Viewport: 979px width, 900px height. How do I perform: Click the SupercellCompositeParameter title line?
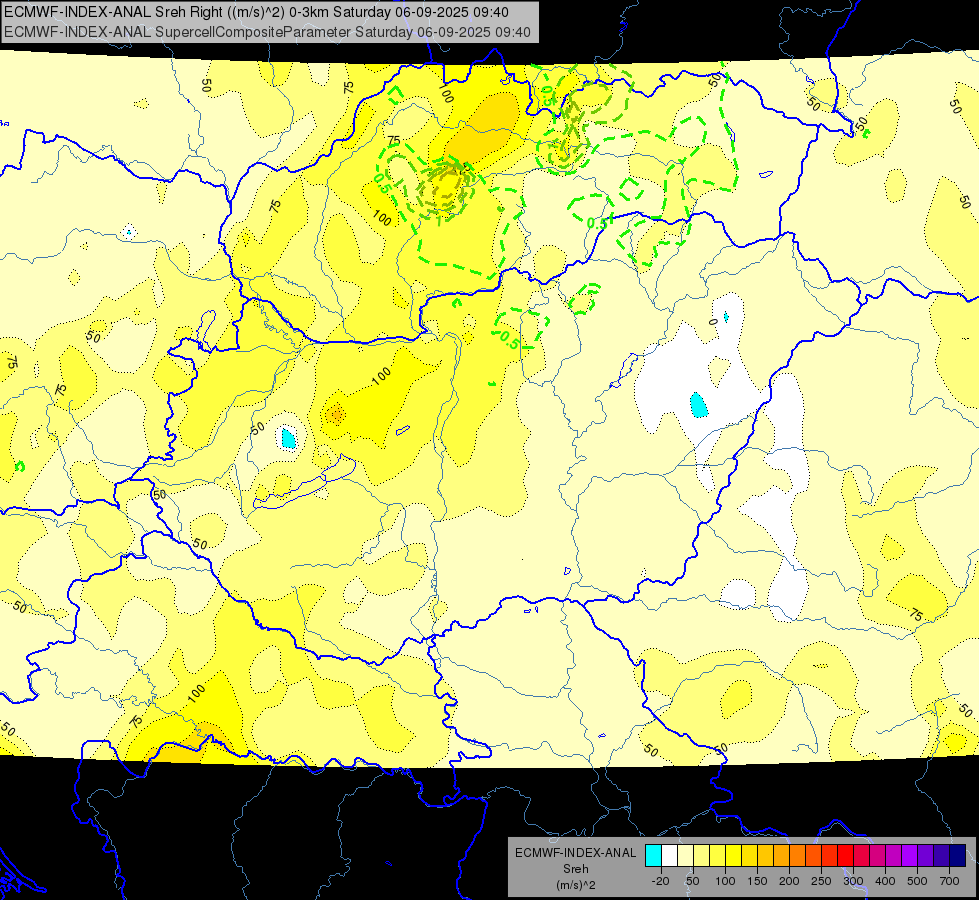tap(267, 32)
